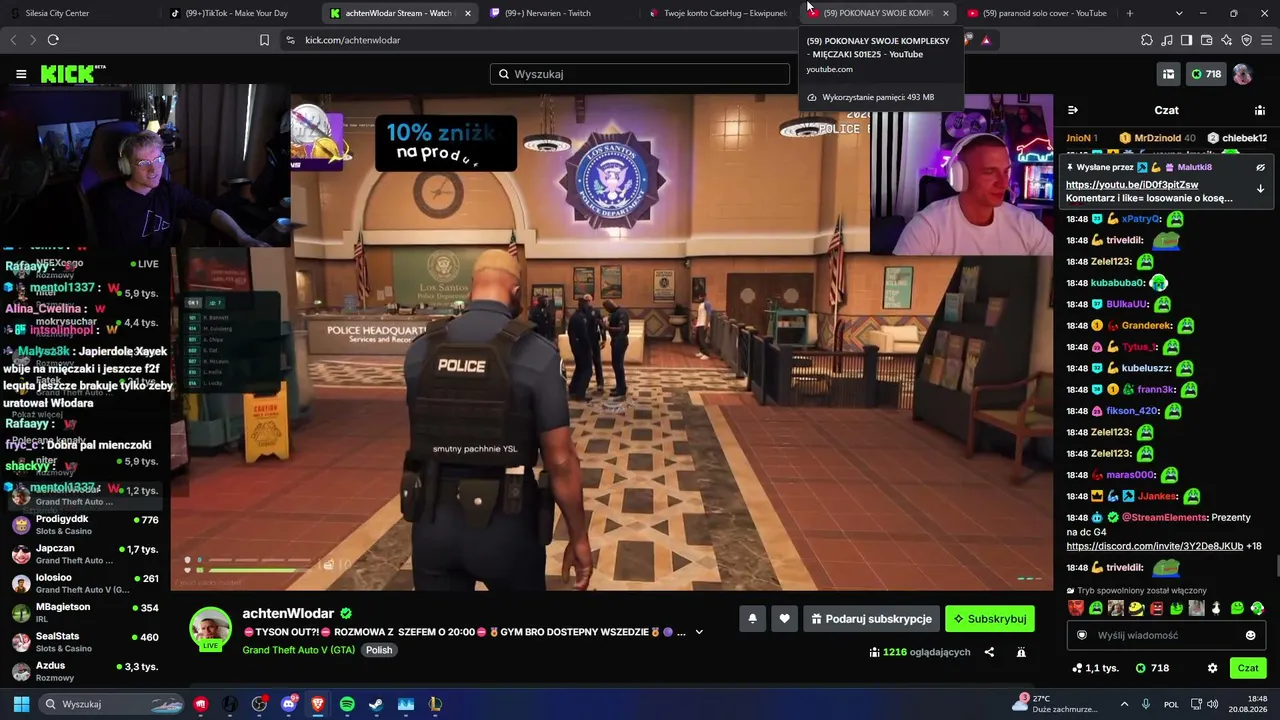This screenshot has height=720, width=1280.
Task: Open the youtu.be link in pinned message
Action: 1132,185
